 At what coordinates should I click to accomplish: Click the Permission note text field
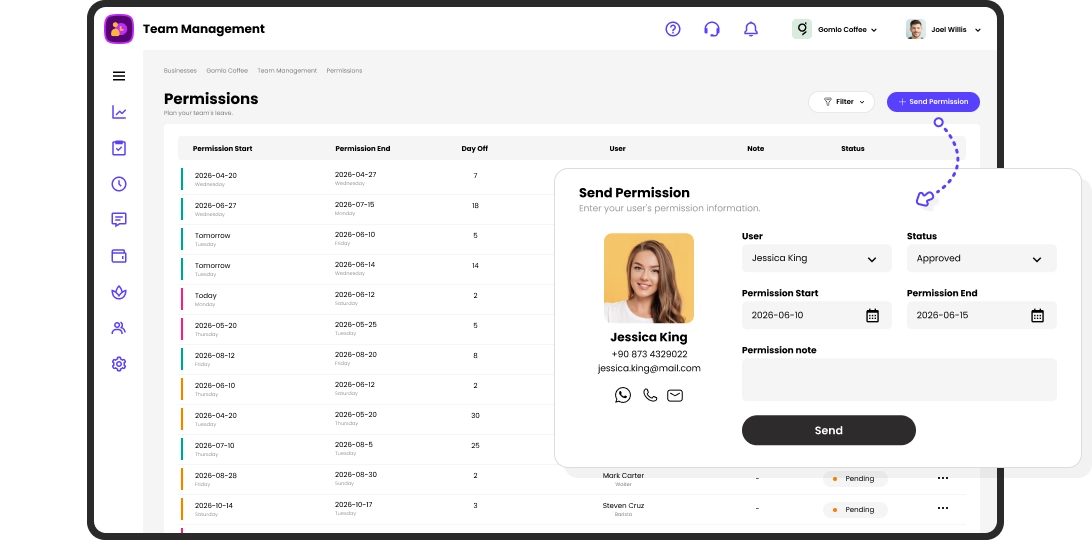898,380
